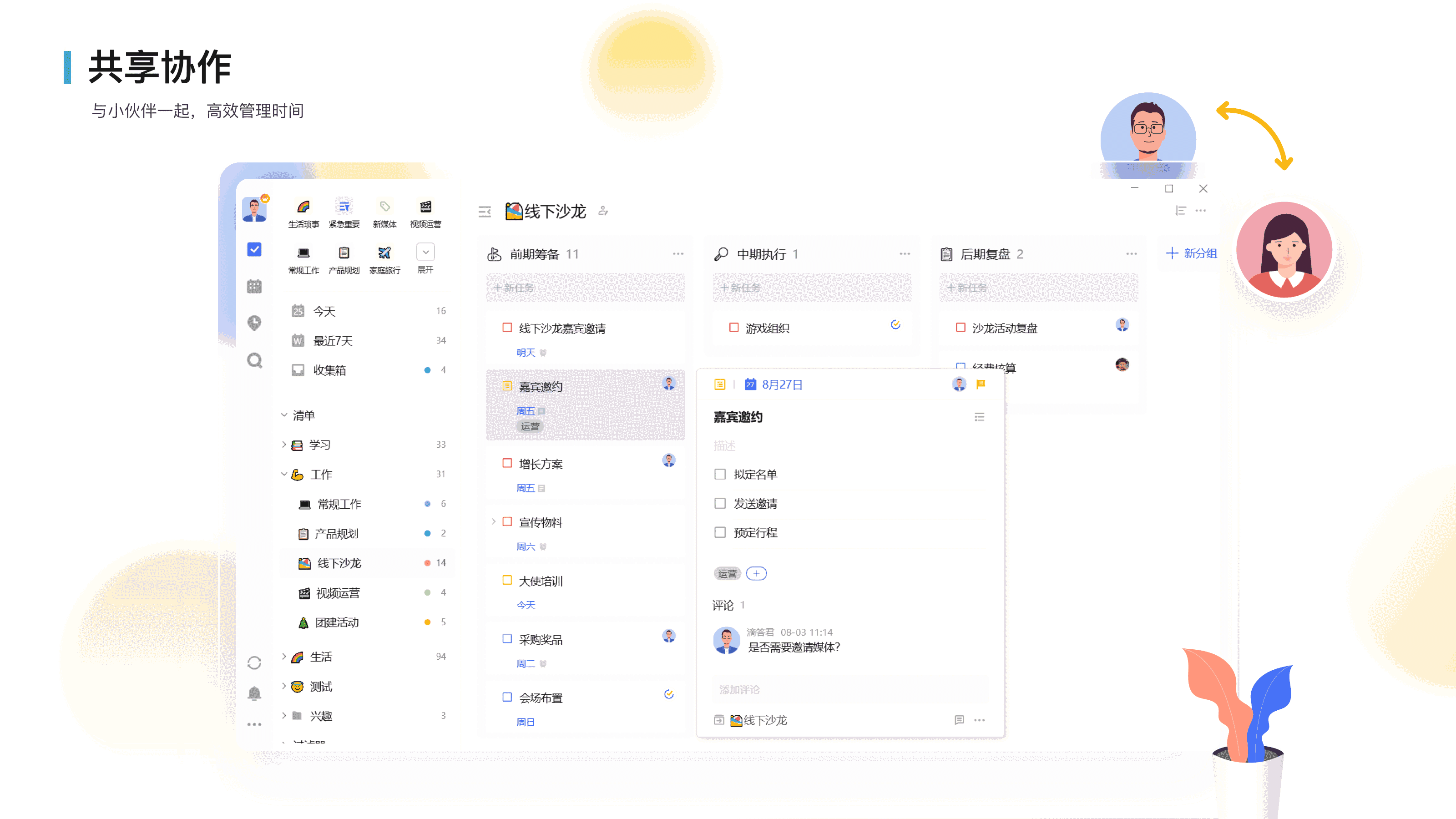Check the 拟定名单 subtask checkbox

719,474
